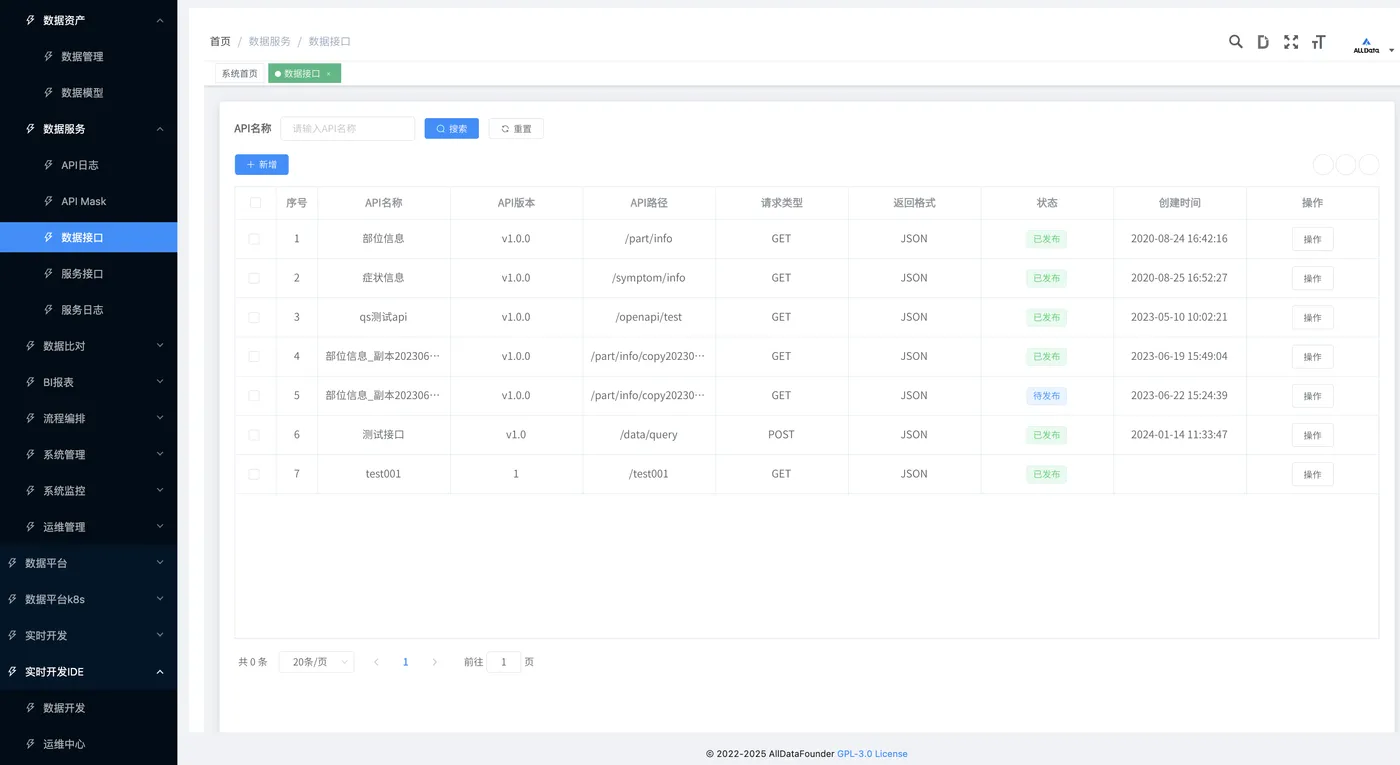Screen dimensions: 1400x765
Task: Click the document icon in top header
Action: click(x=1263, y=41)
